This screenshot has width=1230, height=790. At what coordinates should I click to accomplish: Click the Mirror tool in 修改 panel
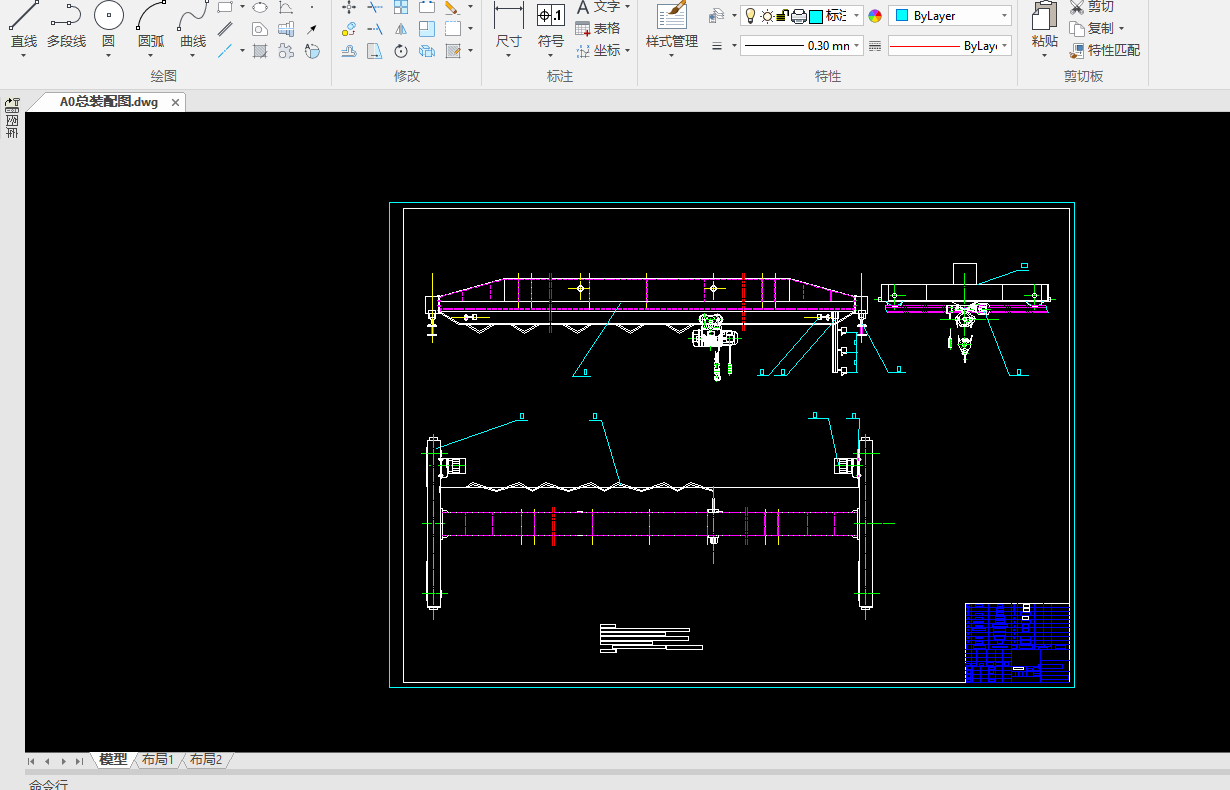(x=401, y=29)
